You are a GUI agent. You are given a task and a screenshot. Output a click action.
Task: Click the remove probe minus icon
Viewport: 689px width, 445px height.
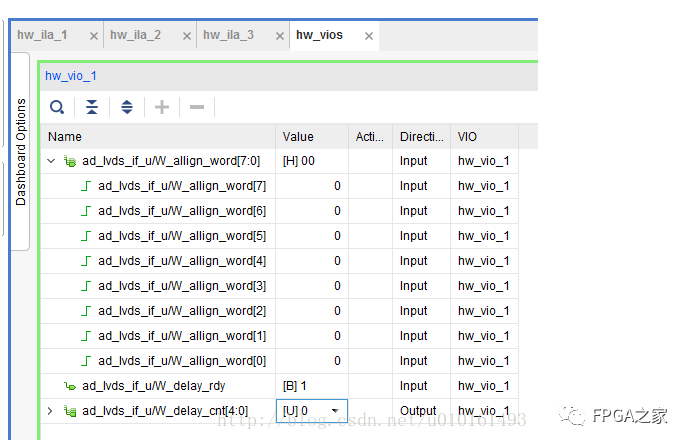197,107
